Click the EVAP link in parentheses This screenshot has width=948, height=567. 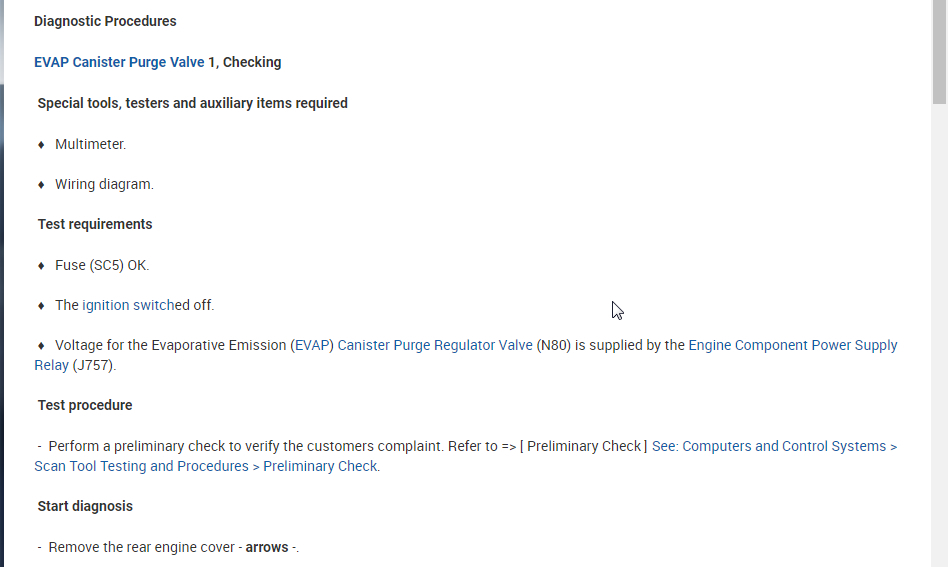coord(312,345)
